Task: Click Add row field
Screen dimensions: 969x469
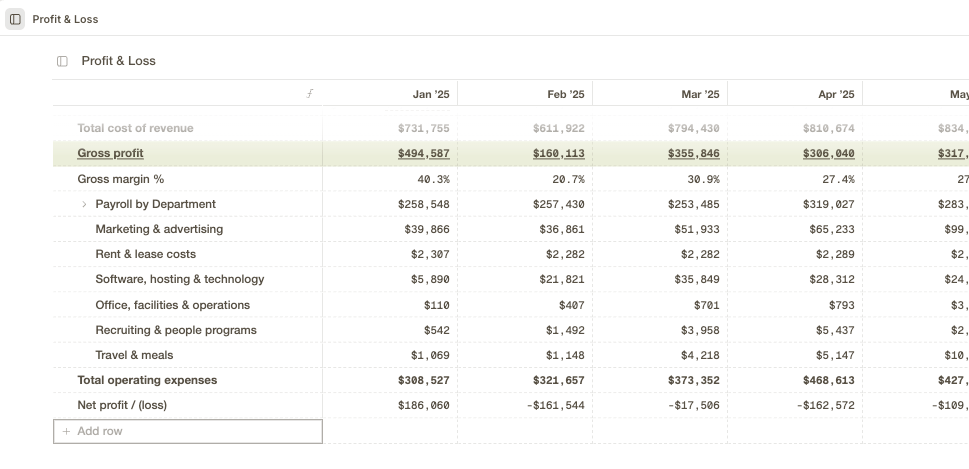Action: (x=188, y=431)
